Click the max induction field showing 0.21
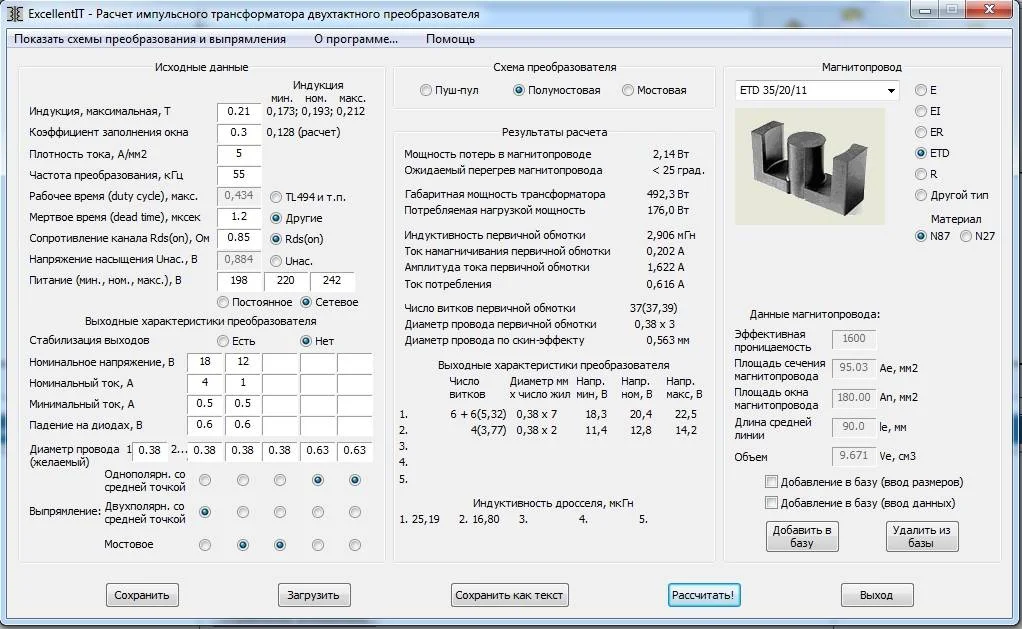This screenshot has height=629, width=1022. [x=239, y=112]
